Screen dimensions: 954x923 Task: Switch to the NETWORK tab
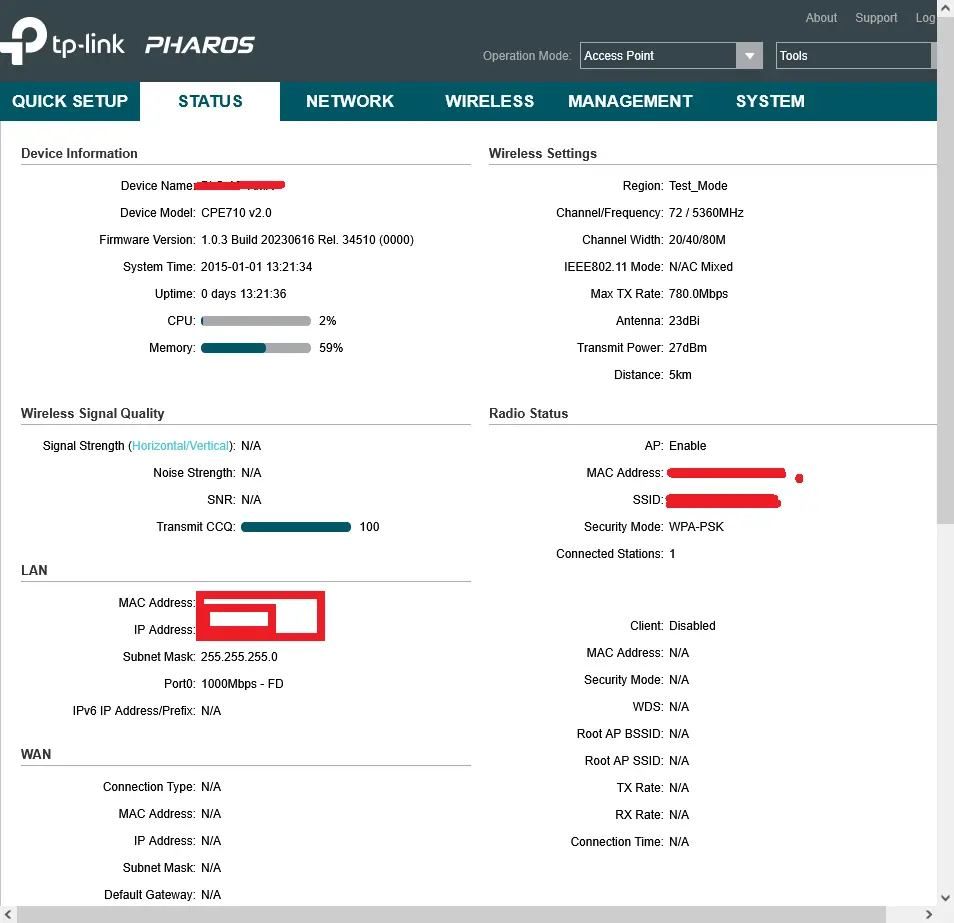point(350,101)
